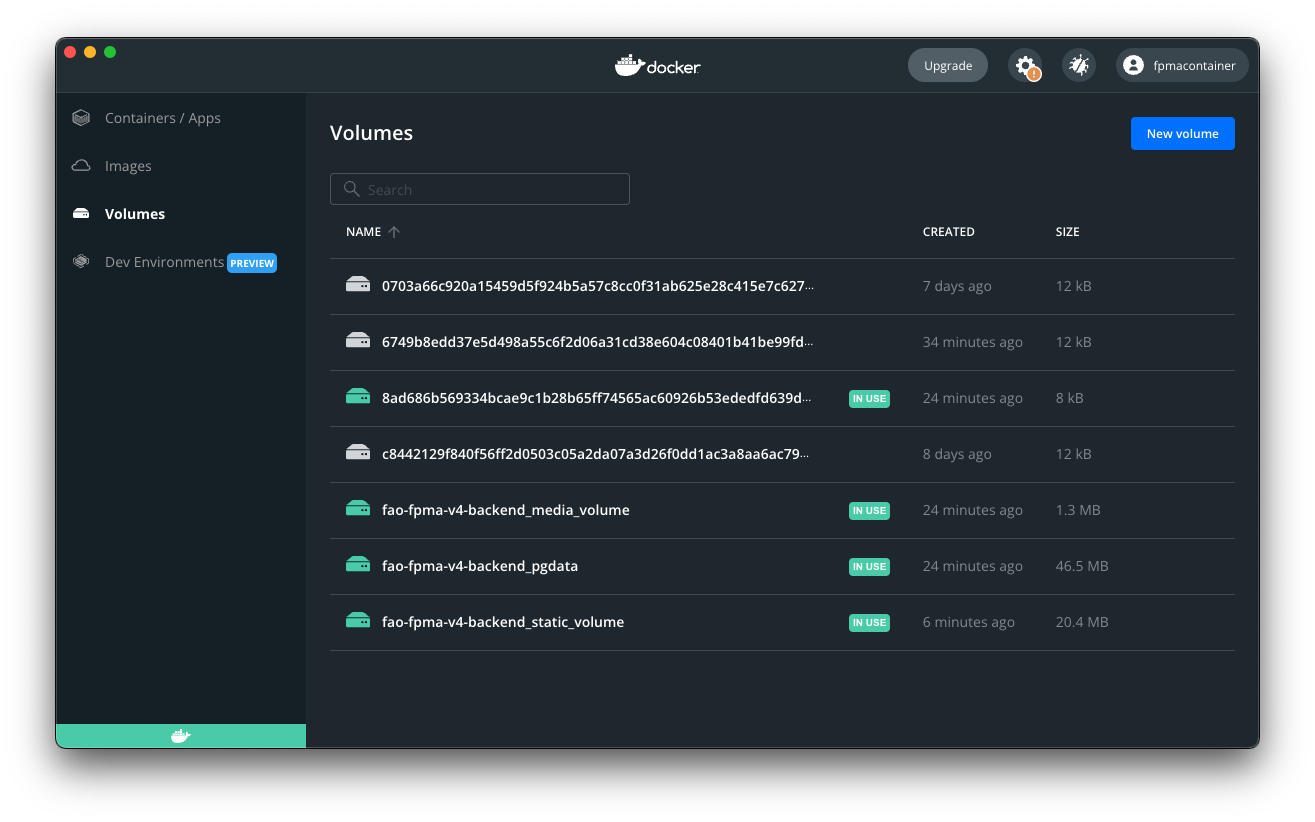This screenshot has height=822, width=1315.
Task: Click the Containers / Apps cube icon
Action: pos(81,118)
